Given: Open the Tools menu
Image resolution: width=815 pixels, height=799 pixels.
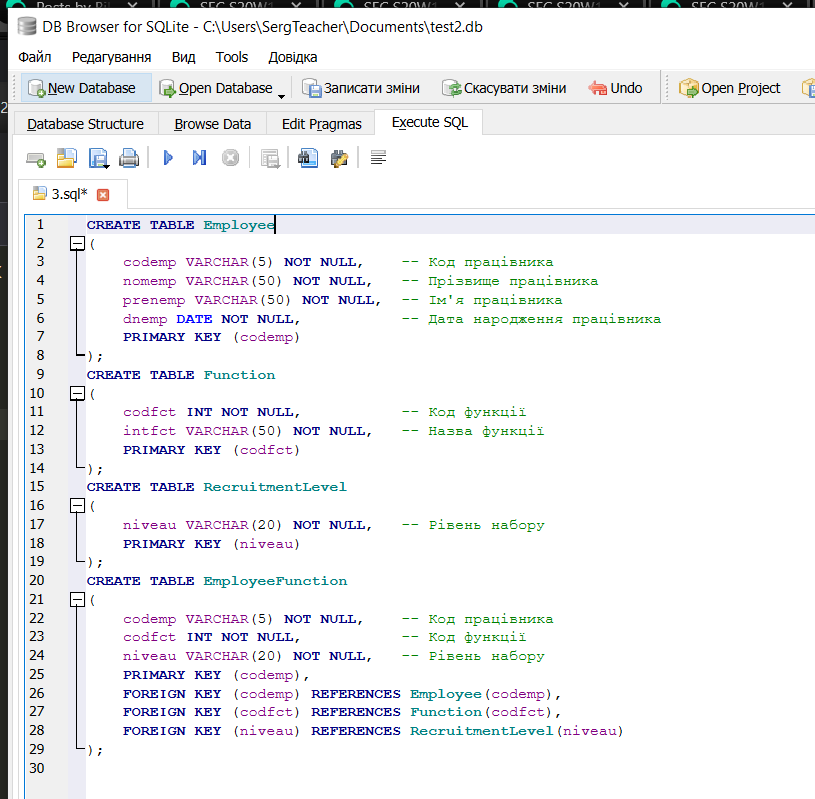Looking at the screenshot, I should (x=232, y=57).
